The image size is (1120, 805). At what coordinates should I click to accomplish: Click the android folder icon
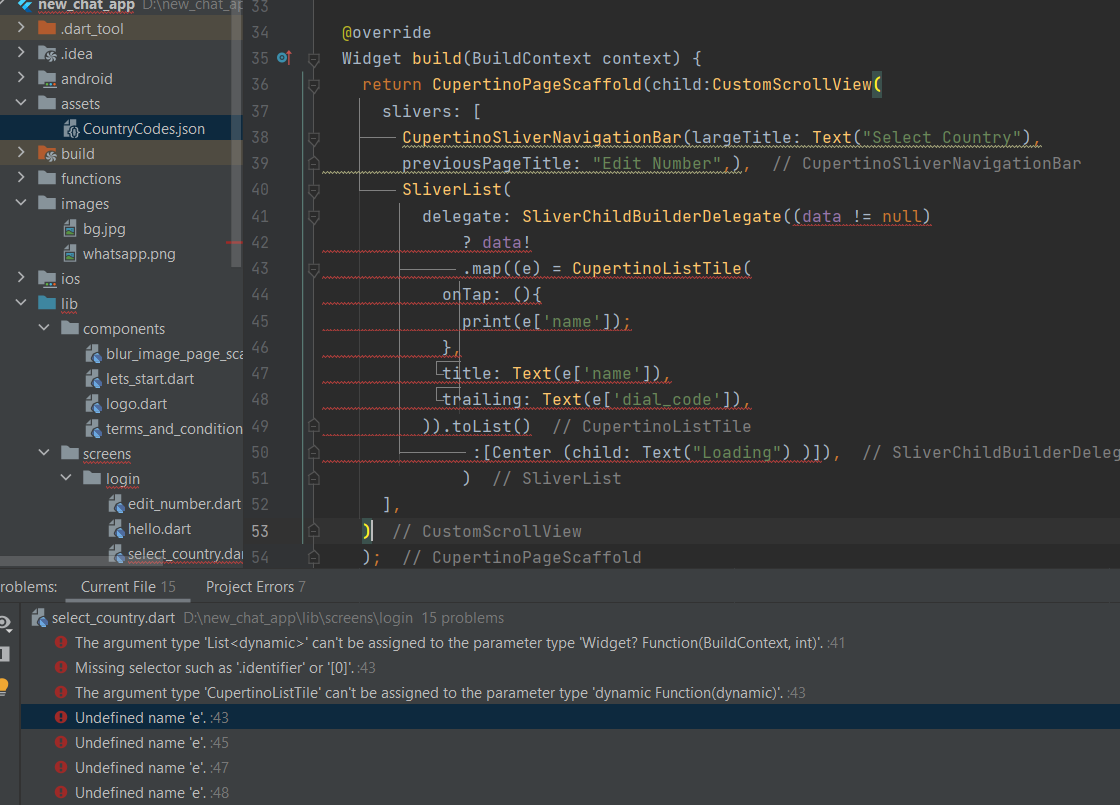pyautogui.click(x=47, y=78)
